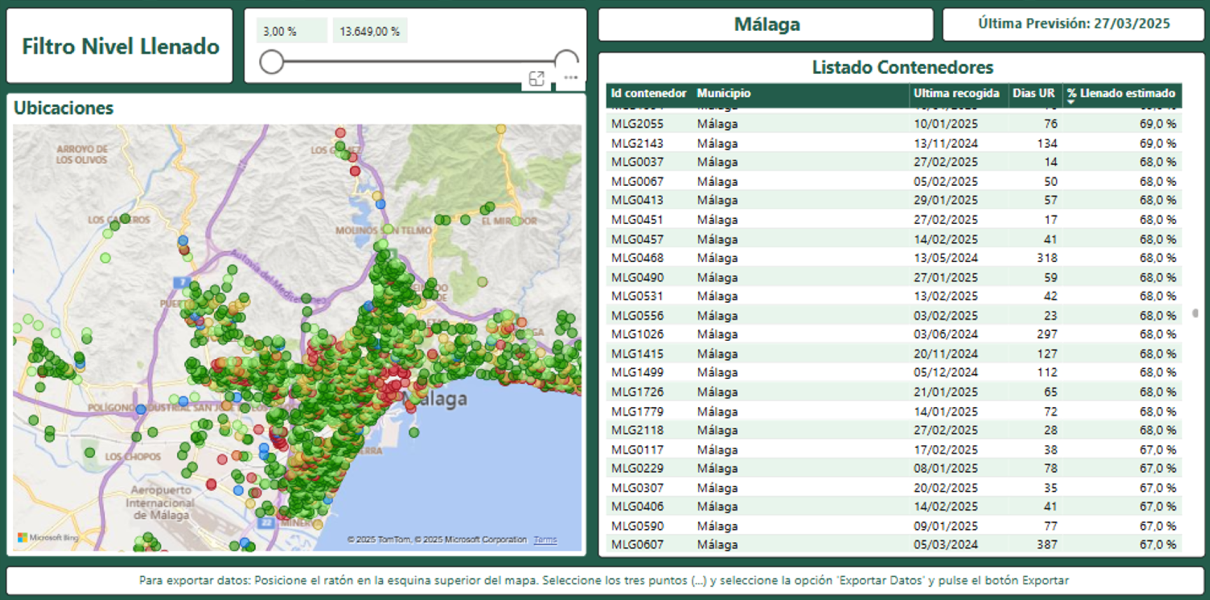Viewport: 1210px width, 600px height.
Task: Click the sort arrow under % Llenado estimado
Action: (1072, 104)
